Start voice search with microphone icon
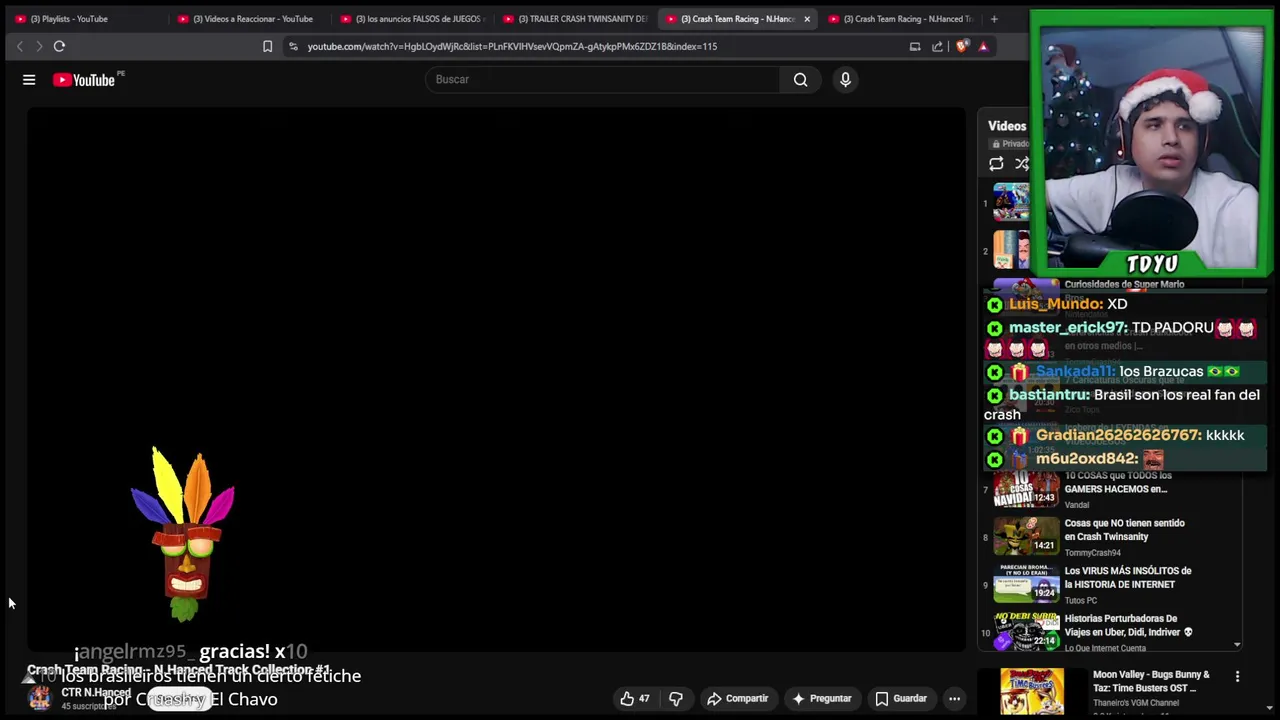 (845, 80)
